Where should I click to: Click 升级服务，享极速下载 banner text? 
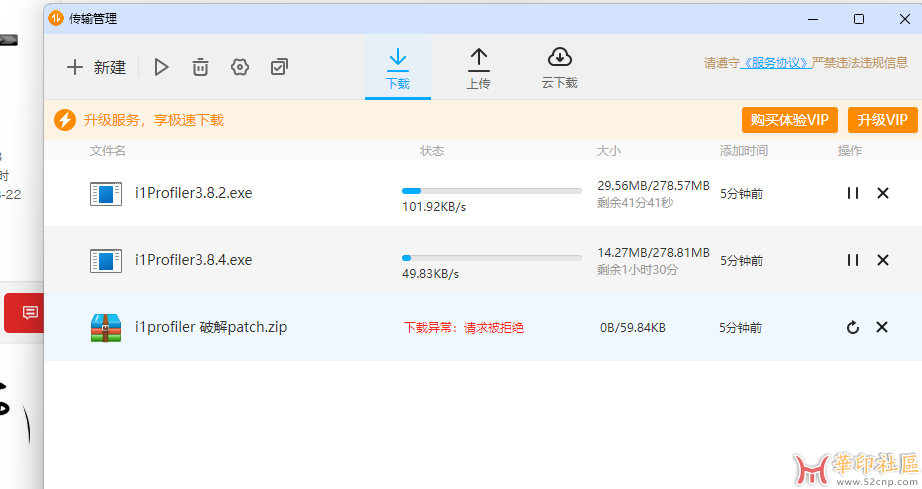153,120
